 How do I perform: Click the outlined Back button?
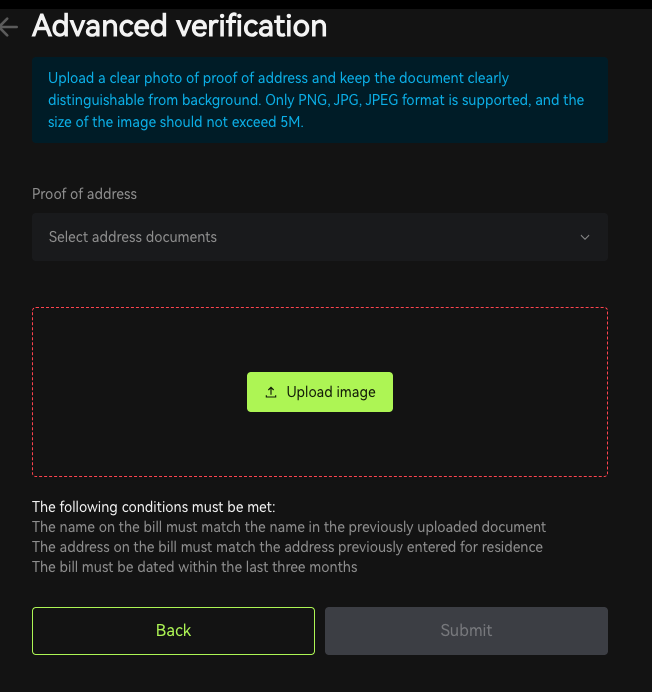[x=173, y=631]
